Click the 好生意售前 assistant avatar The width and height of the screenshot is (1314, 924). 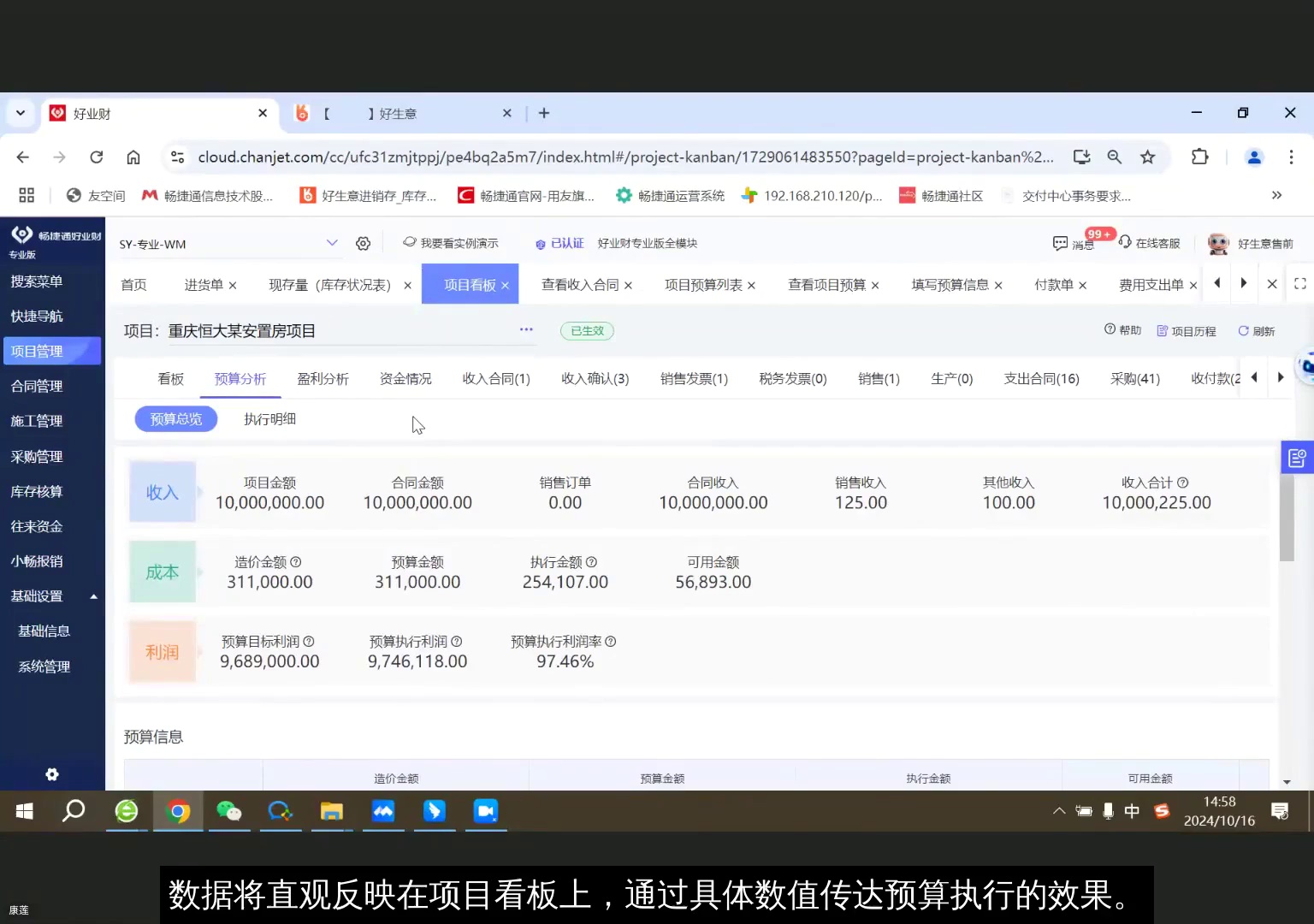[x=1218, y=242]
